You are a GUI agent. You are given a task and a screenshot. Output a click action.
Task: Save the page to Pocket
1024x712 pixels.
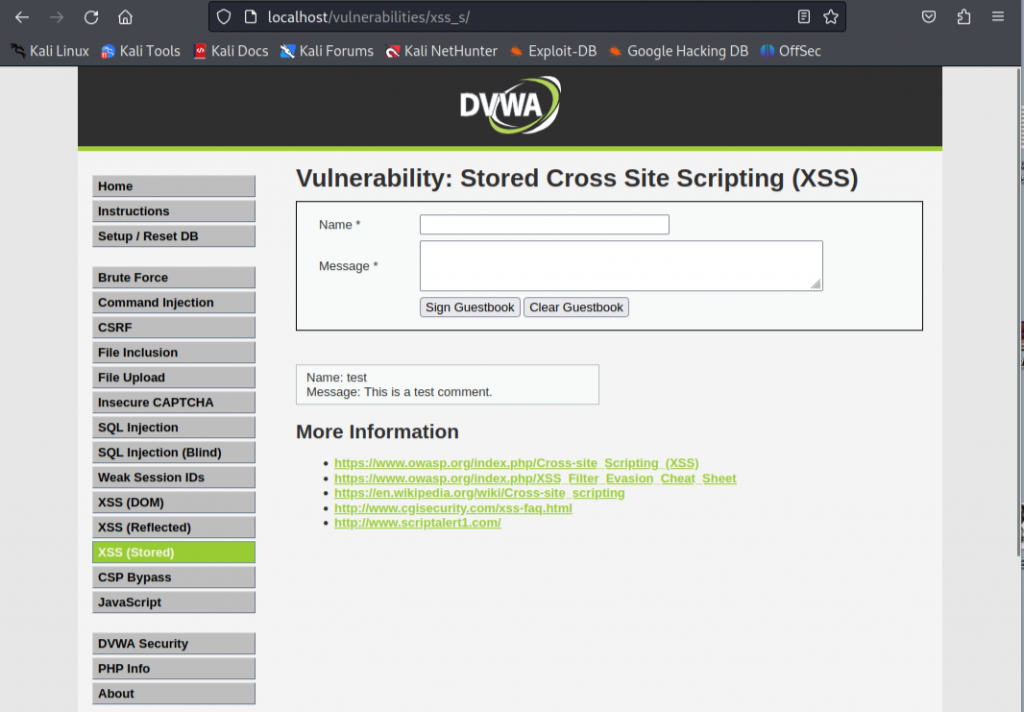[928, 16]
